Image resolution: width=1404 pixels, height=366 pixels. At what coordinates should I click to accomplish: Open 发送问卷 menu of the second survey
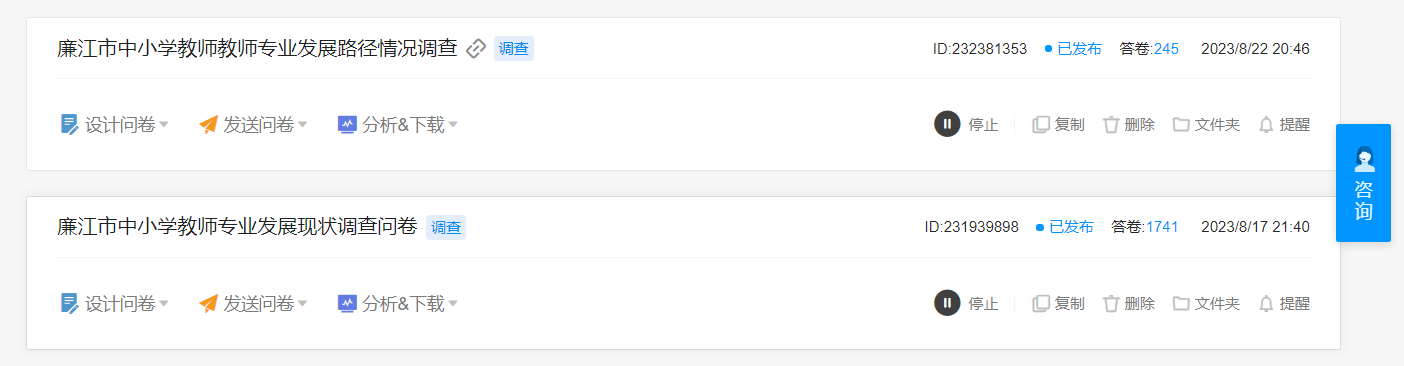pyautogui.click(x=253, y=303)
